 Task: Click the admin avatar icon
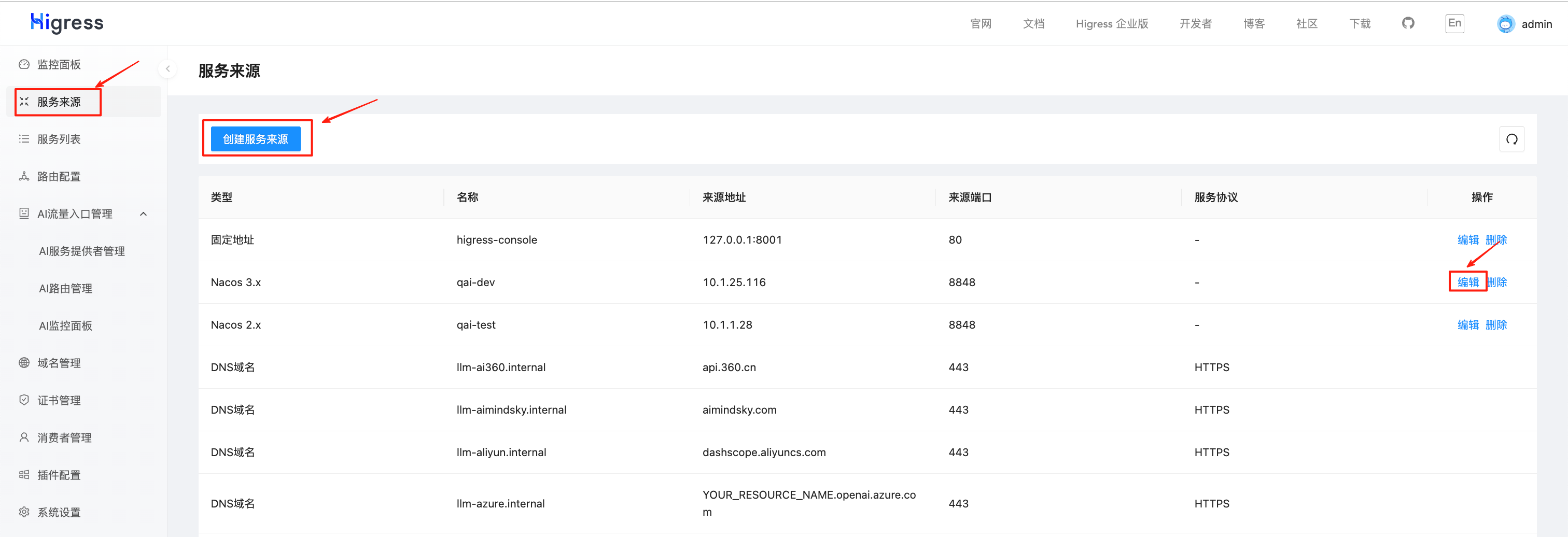click(x=1505, y=24)
